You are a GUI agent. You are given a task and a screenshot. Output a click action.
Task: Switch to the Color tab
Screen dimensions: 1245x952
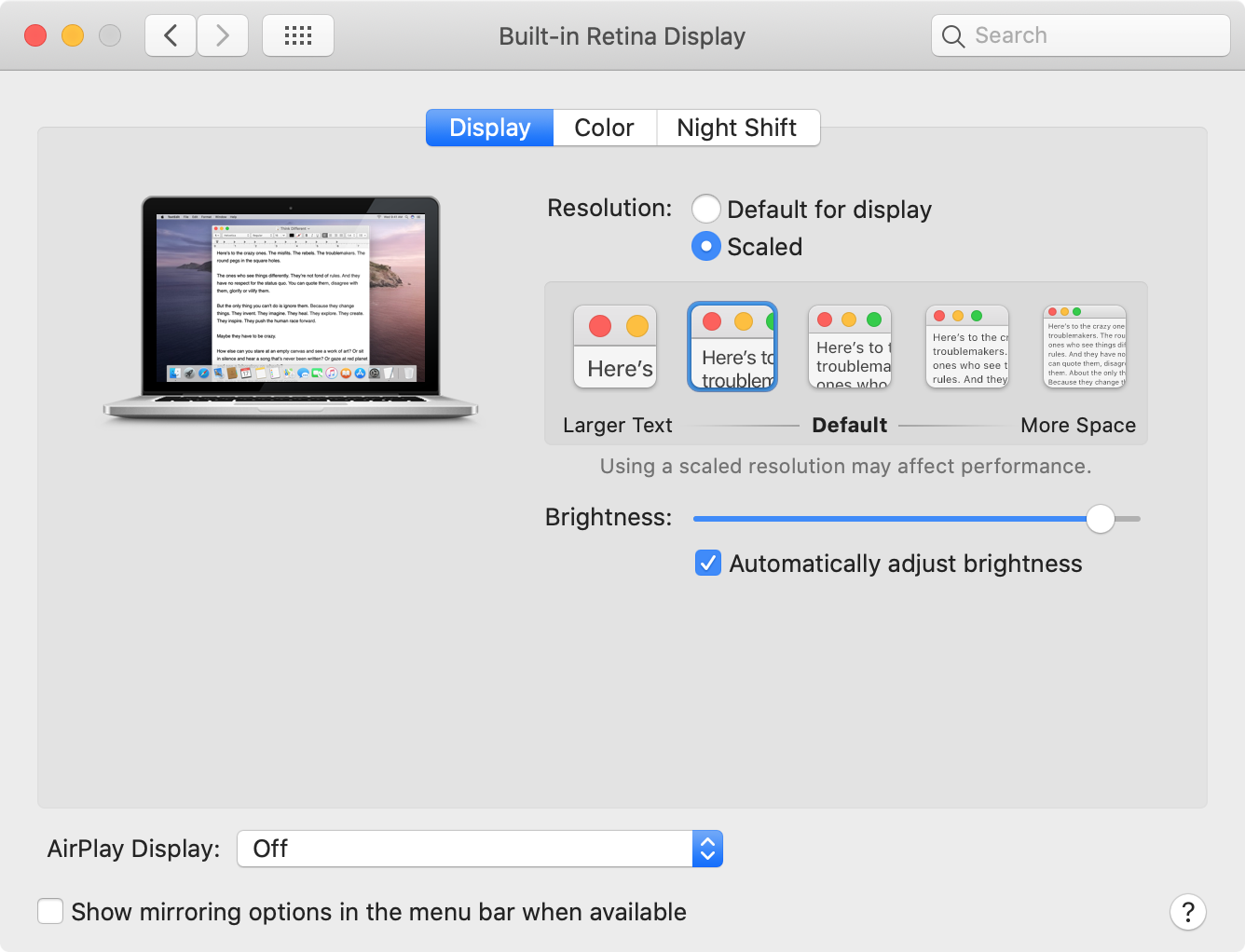tap(605, 128)
